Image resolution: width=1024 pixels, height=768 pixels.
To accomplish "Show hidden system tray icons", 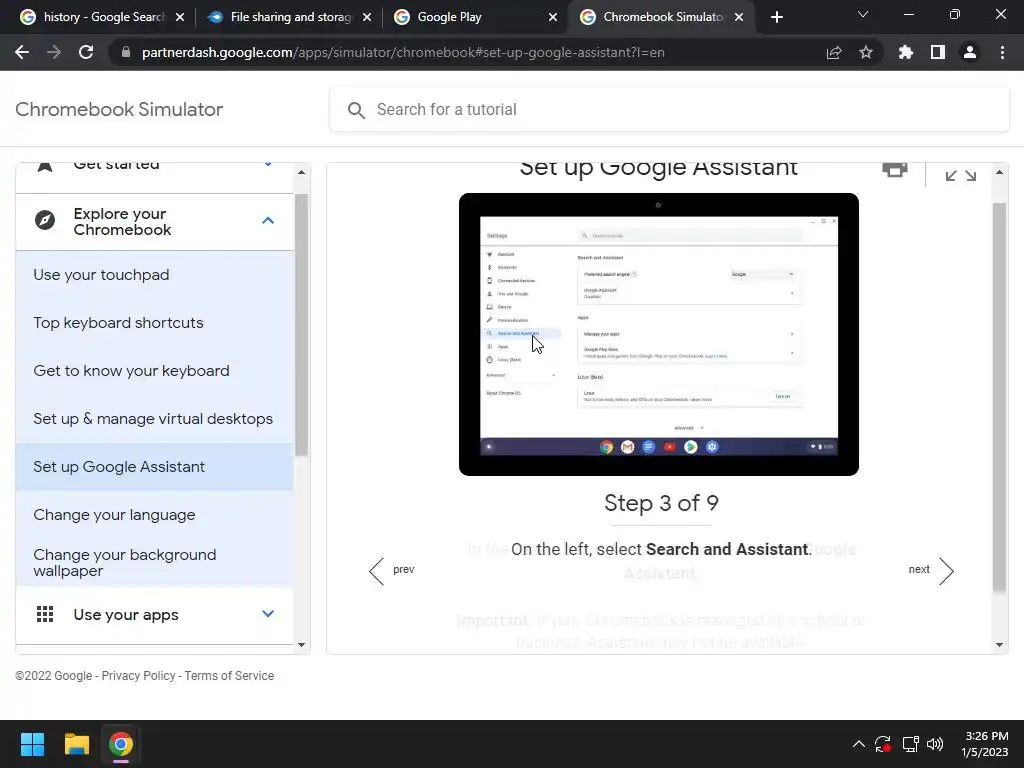I will (859, 744).
